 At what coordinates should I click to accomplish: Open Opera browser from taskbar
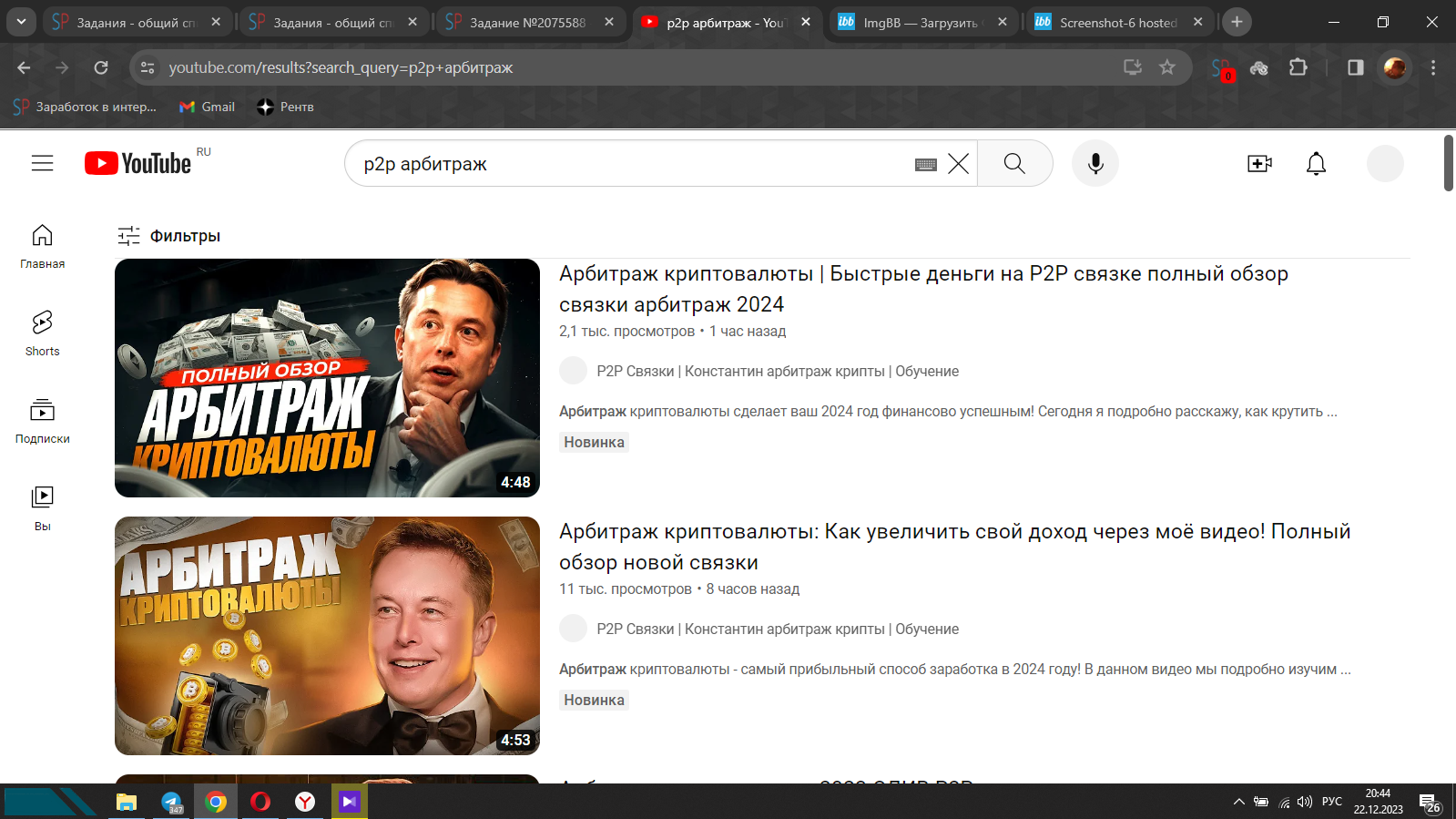(260, 802)
